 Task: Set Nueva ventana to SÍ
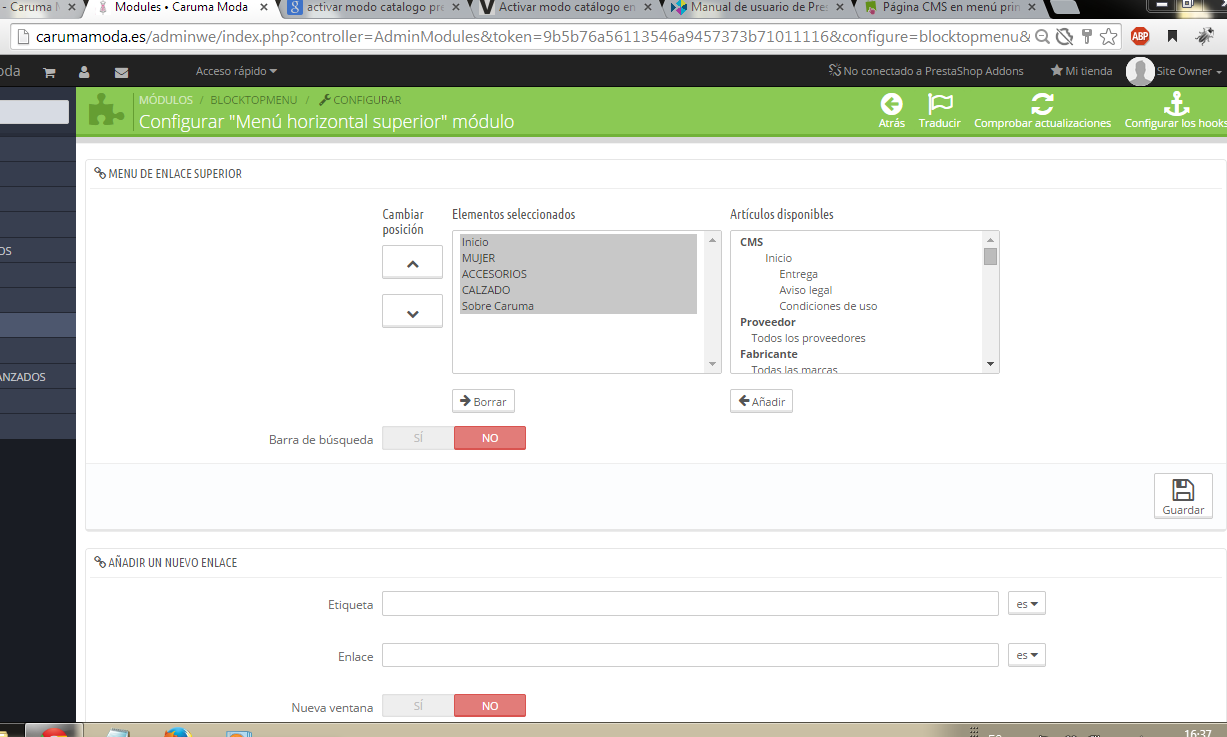click(418, 706)
